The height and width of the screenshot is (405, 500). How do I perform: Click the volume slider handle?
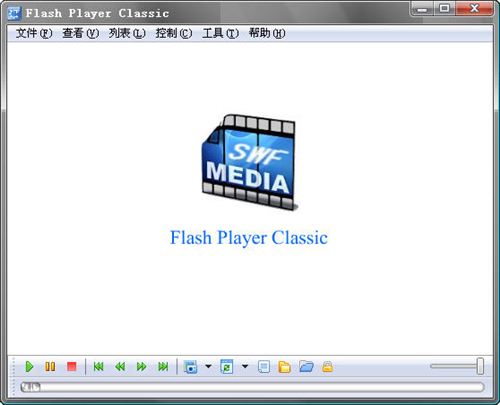[x=480, y=366]
